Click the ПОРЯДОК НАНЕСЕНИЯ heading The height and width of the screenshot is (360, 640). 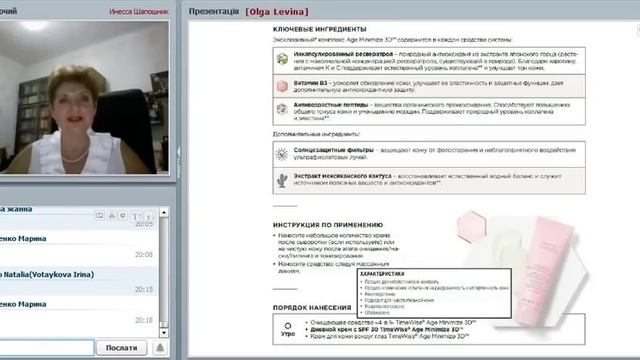pyautogui.click(x=312, y=307)
